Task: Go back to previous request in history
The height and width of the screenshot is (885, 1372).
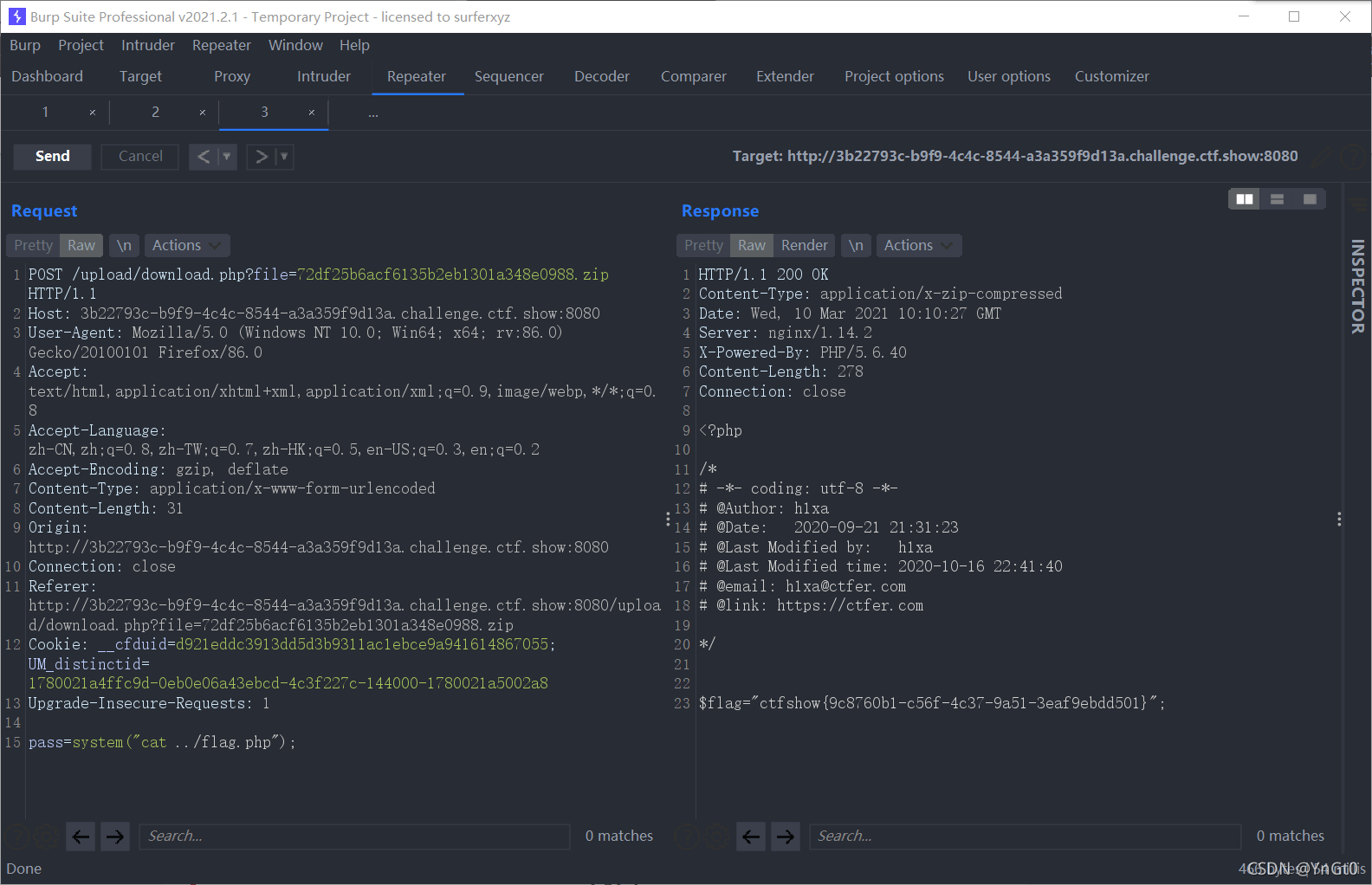Action: pyautogui.click(x=204, y=157)
